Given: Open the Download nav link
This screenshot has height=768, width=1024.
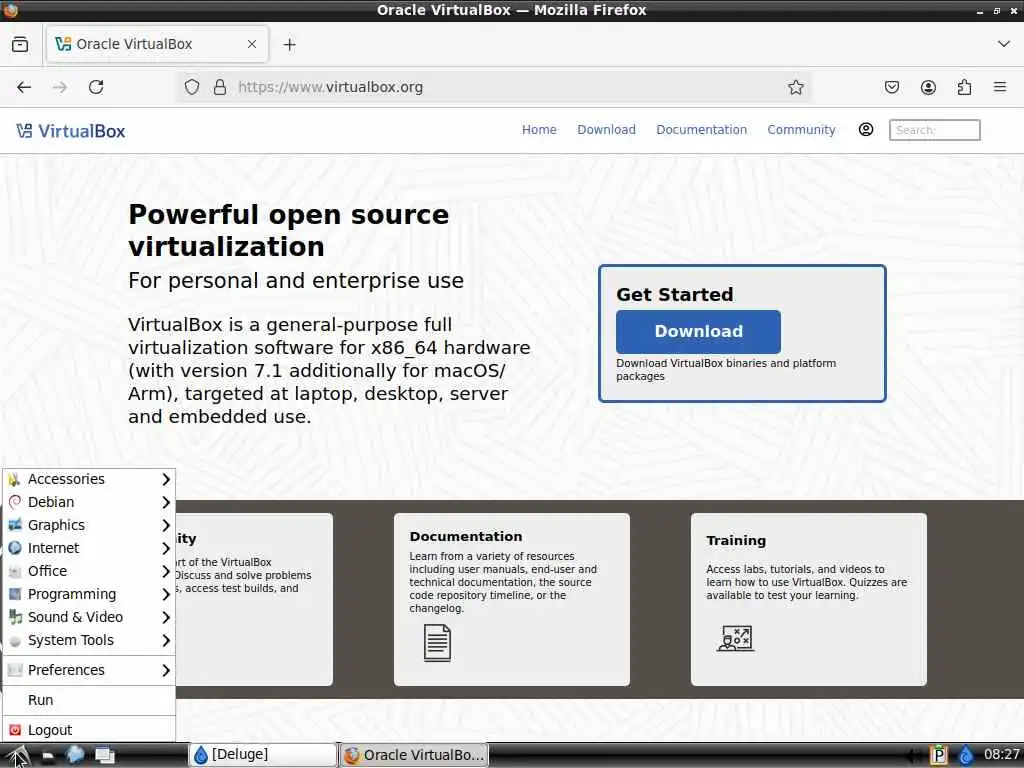Looking at the screenshot, I should coord(606,129).
